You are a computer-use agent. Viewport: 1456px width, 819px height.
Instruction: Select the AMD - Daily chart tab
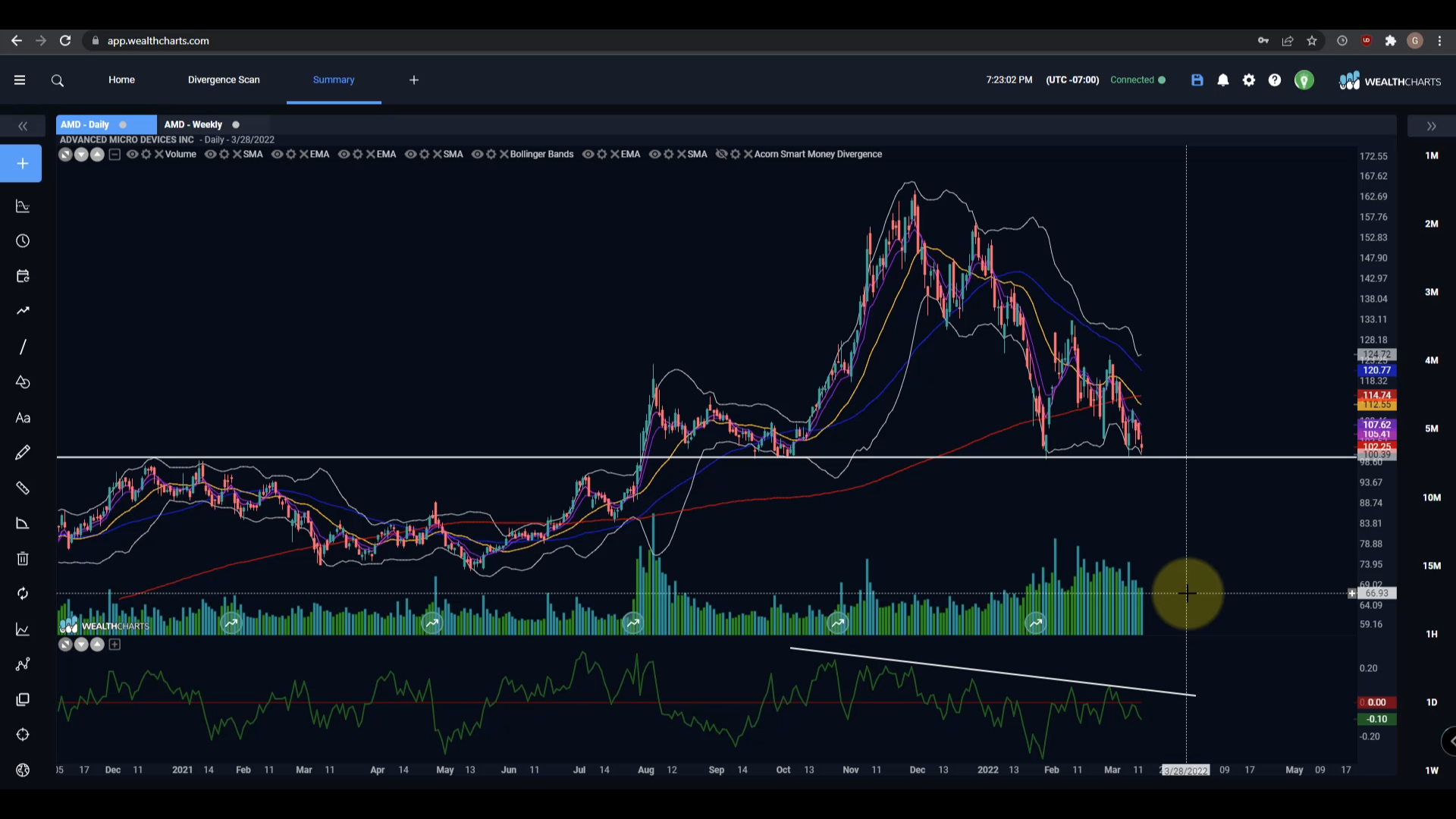coord(105,124)
